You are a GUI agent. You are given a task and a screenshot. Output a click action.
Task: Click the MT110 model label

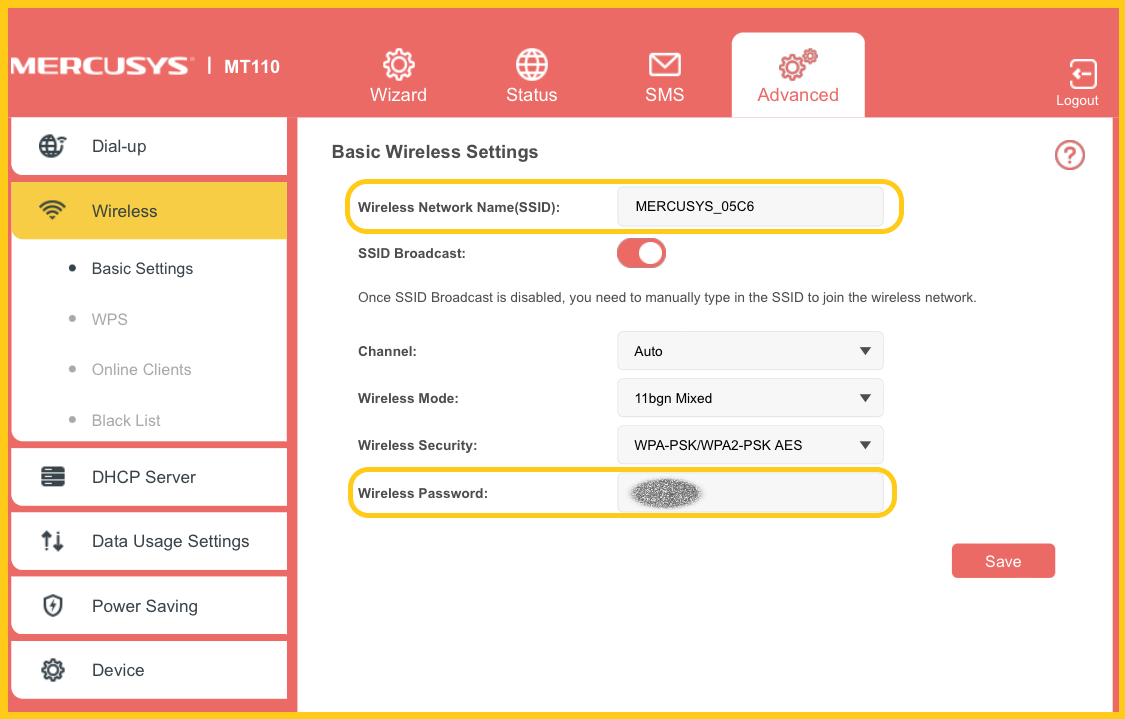point(252,67)
